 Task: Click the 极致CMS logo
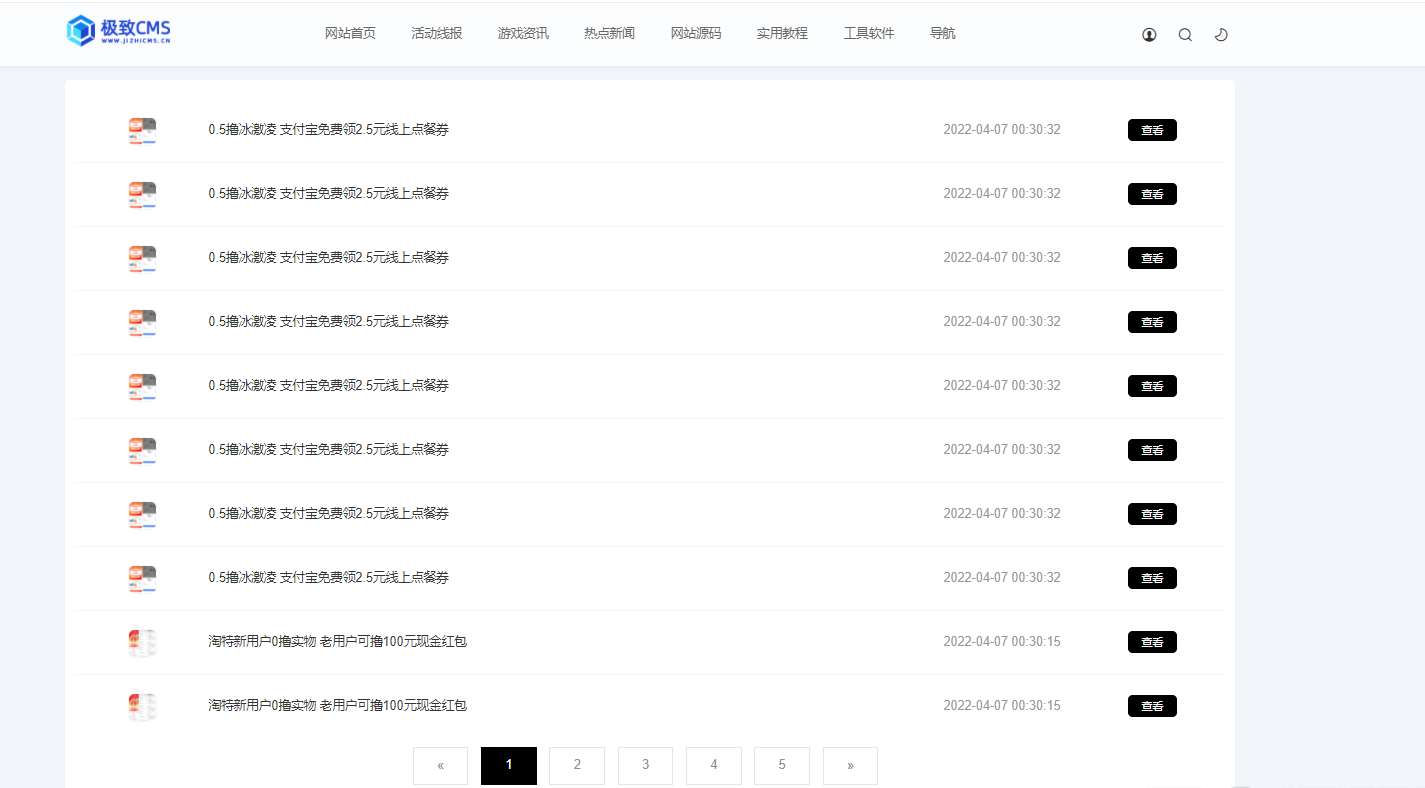[118, 32]
